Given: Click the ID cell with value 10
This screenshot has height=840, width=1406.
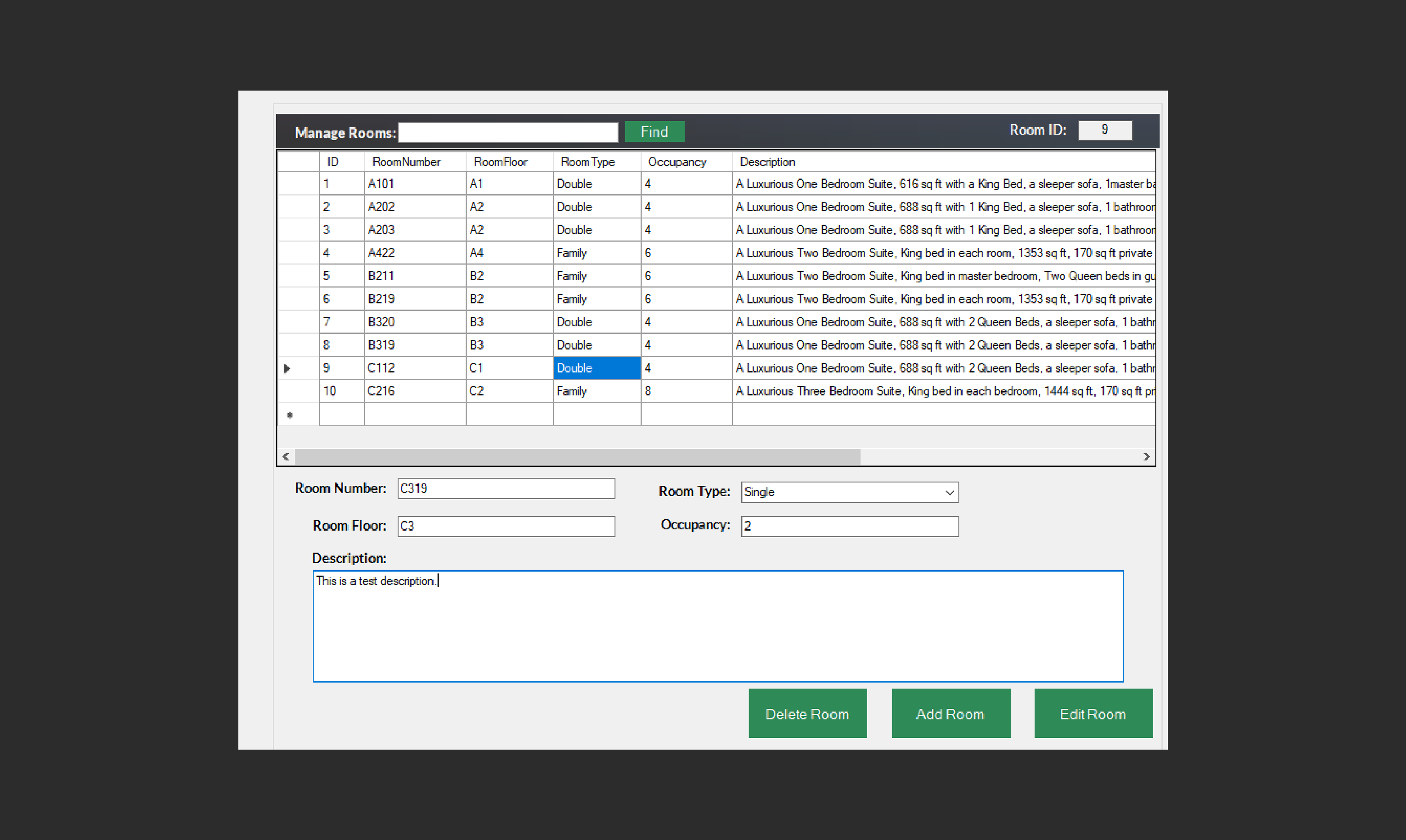Looking at the screenshot, I should 342,391.
